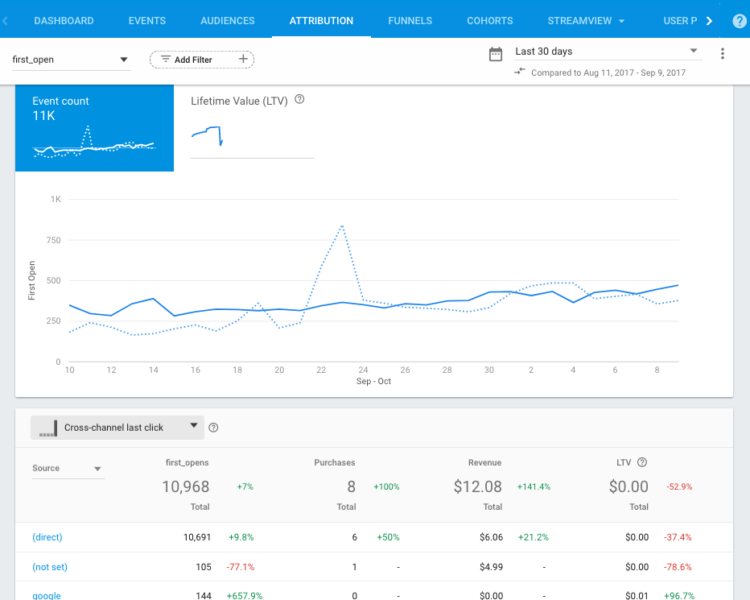Click the $4.99 revenue in the not set row
Image resolution: width=750 pixels, height=600 pixels.
[x=491, y=567]
